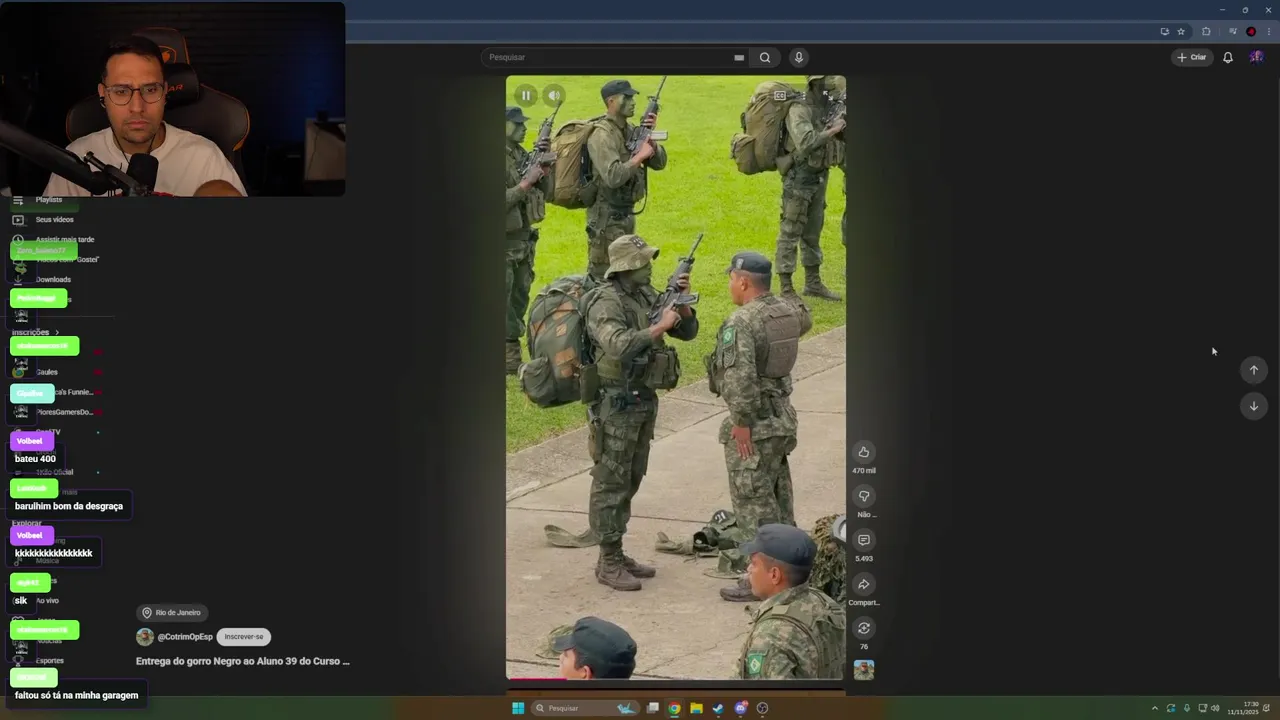Open Chrome extensions puzzle icon
This screenshot has width=1280, height=720.
tap(1206, 31)
